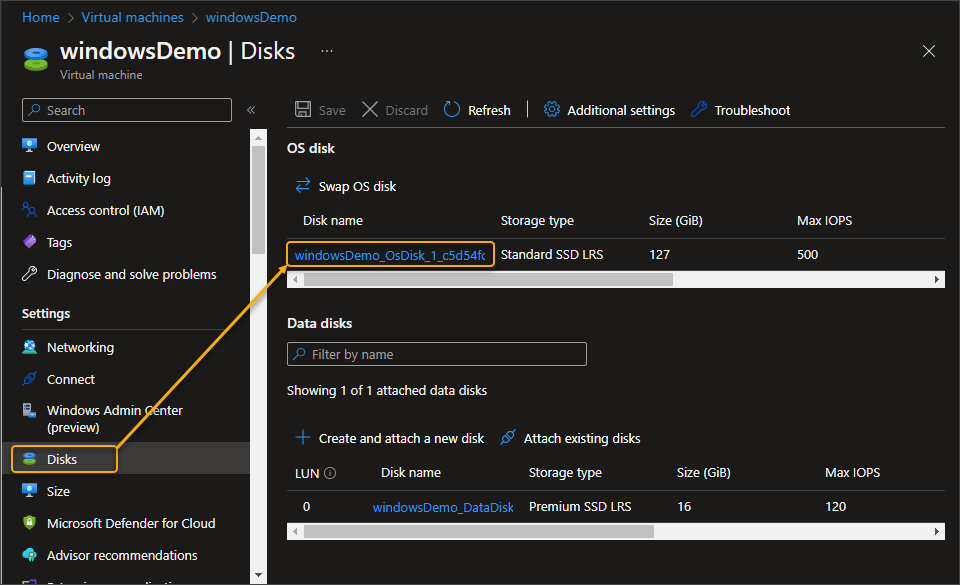Collapse the sidebar with double chevron

251,110
